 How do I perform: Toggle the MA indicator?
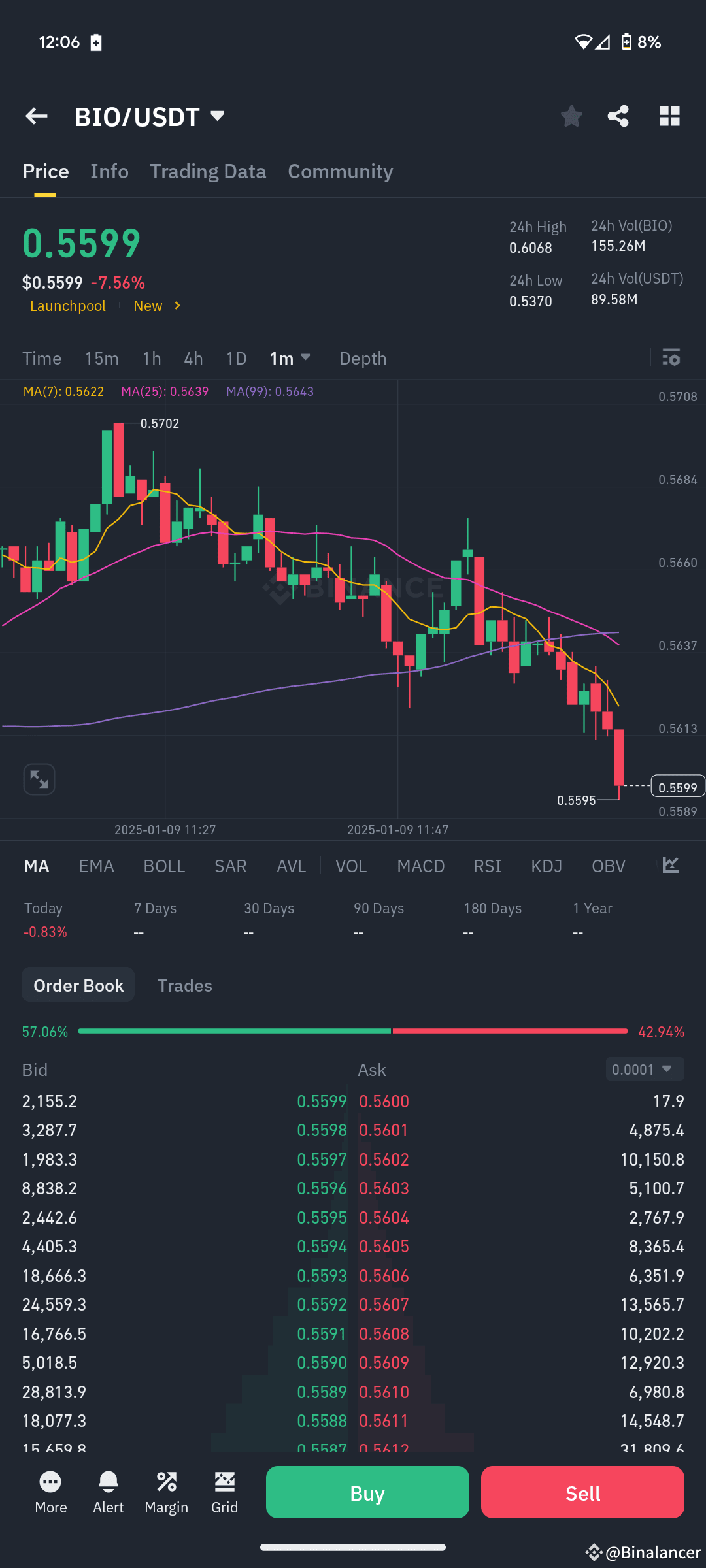coord(37,866)
